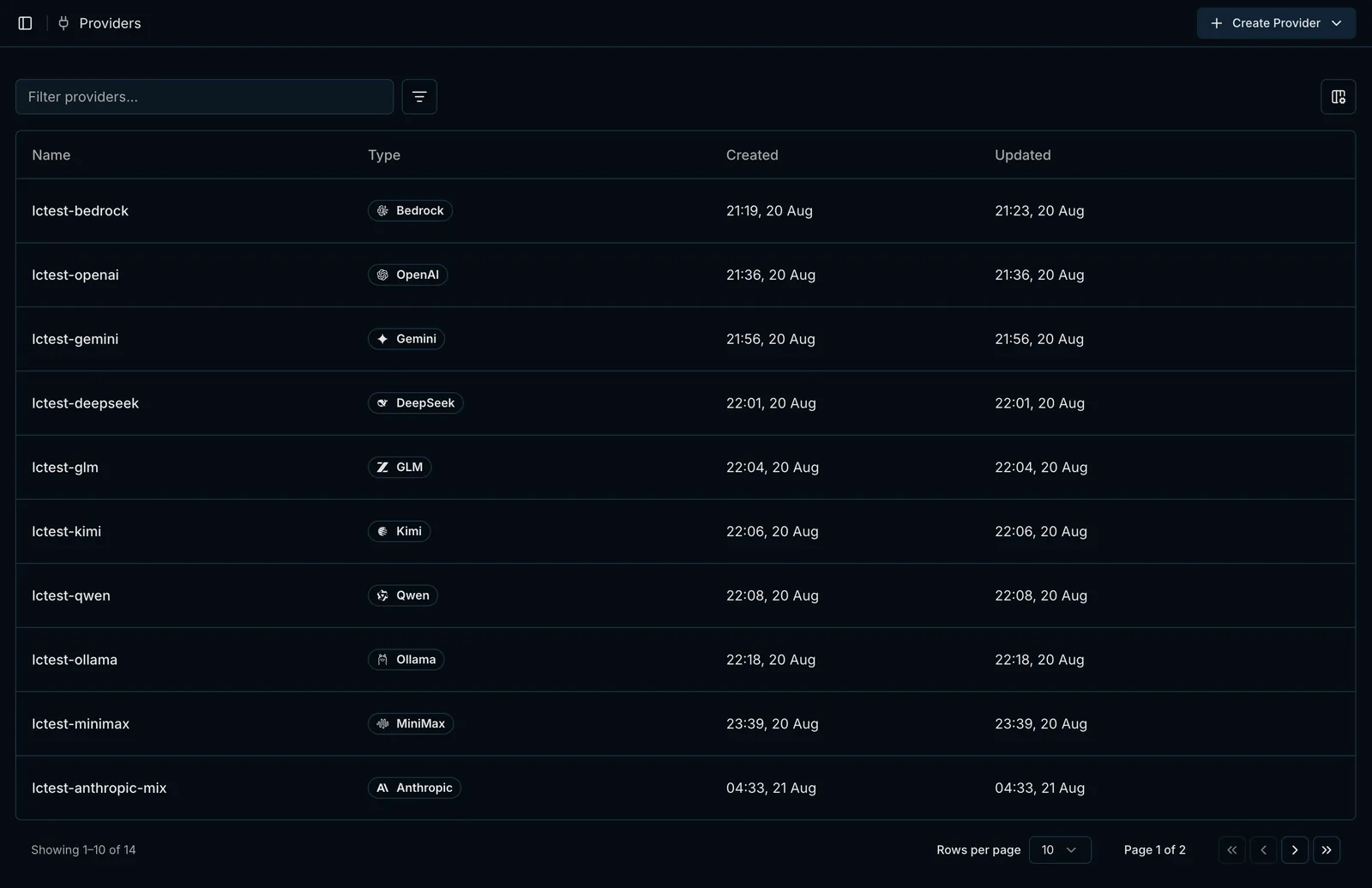The image size is (1372, 888).
Task: Open the rows per page selector
Action: coord(1060,850)
